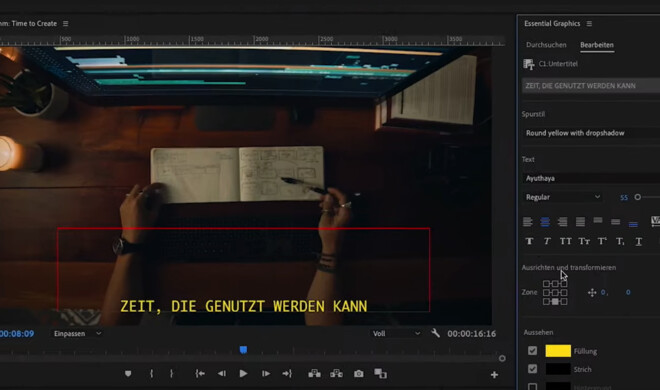Toggle superscript style
The width and height of the screenshot is (660, 390).
(x=602, y=241)
